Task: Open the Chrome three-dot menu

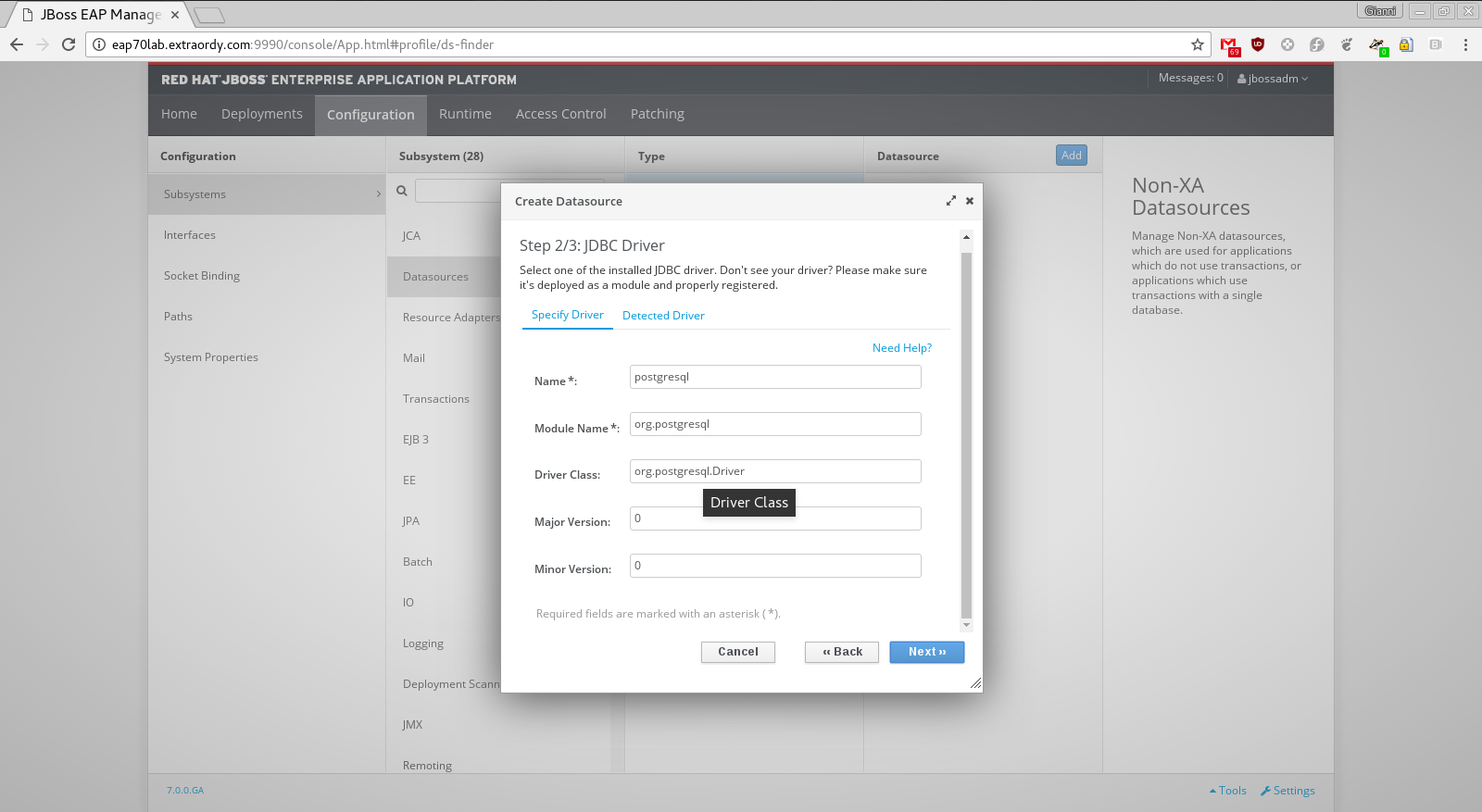Action: click(1465, 44)
